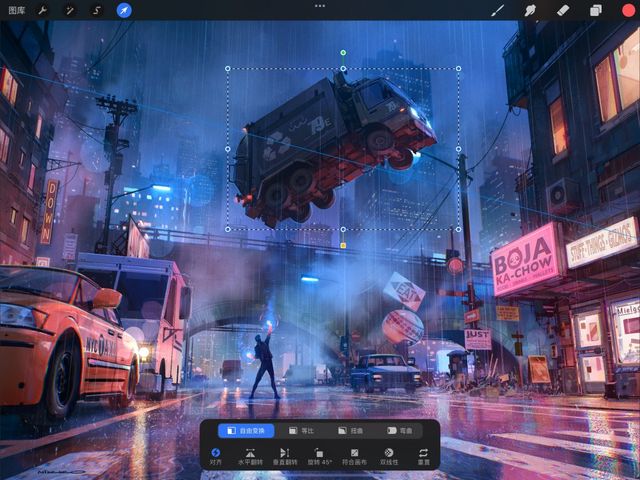Switch to 等比 uniform transform mode
Viewport: 640px width, 480px height.
point(301,430)
